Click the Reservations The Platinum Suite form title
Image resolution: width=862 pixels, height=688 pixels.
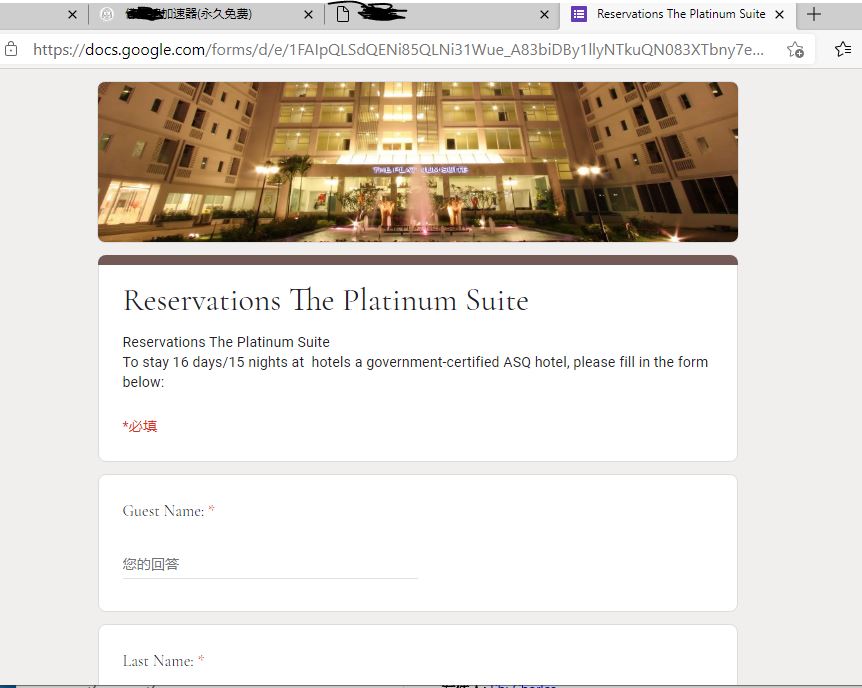pos(325,300)
